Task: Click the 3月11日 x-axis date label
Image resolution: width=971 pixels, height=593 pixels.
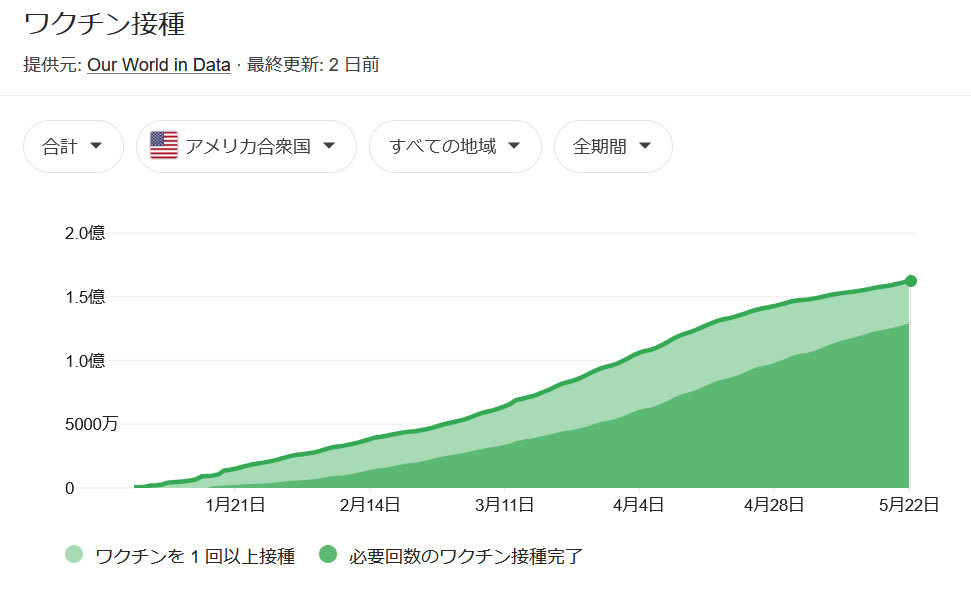Action: click(505, 504)
